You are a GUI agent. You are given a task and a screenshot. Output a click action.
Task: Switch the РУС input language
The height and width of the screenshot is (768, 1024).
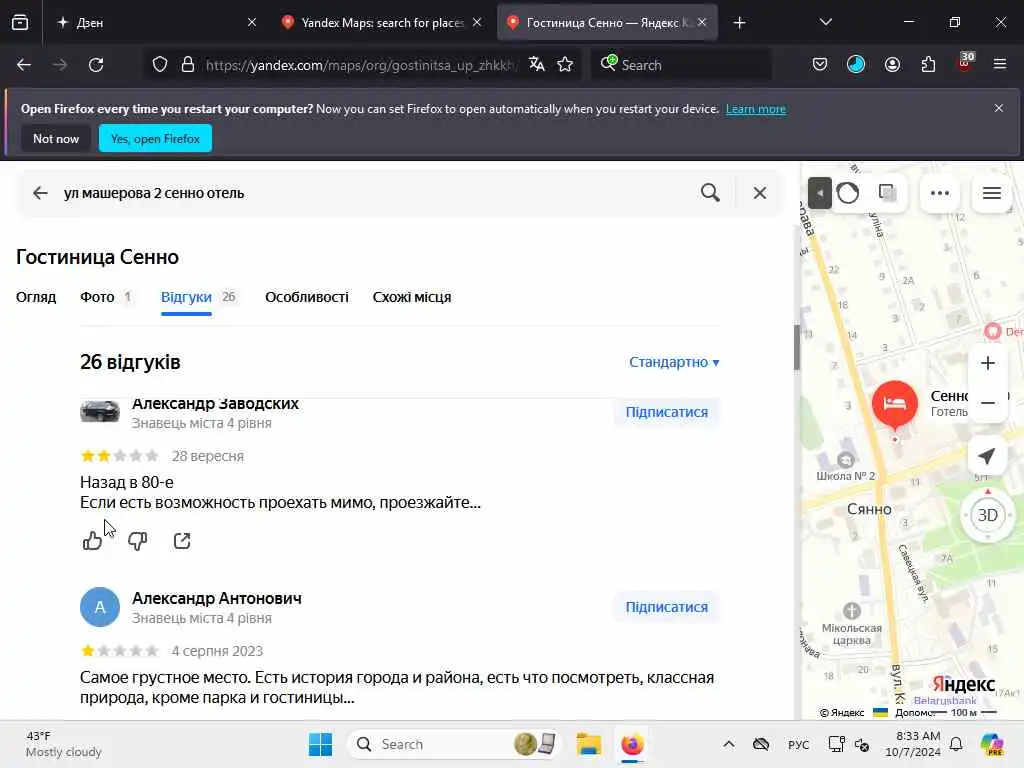pos(798,744)
